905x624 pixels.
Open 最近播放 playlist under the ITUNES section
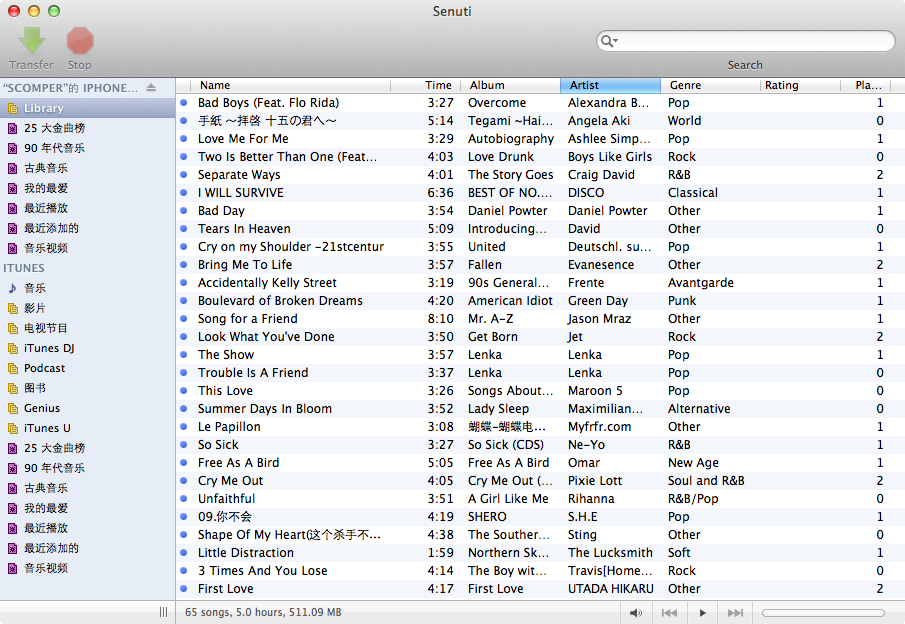click(87, 528)
